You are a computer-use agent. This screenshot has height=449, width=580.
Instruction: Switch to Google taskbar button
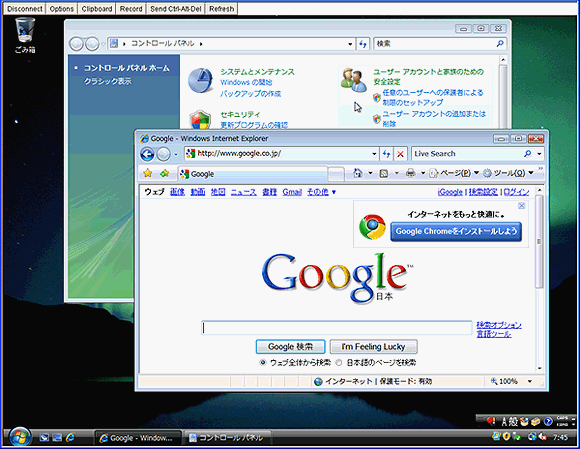[x=138, y=438]
